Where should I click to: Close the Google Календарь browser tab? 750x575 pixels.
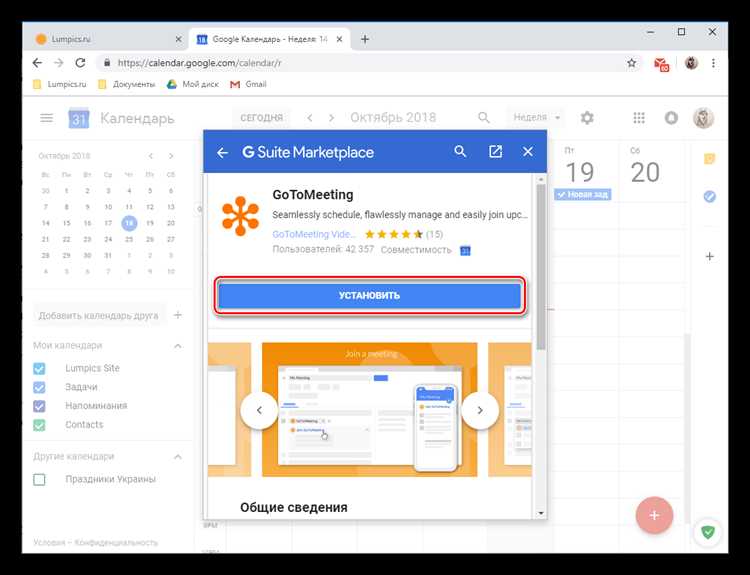pos(339,39)
